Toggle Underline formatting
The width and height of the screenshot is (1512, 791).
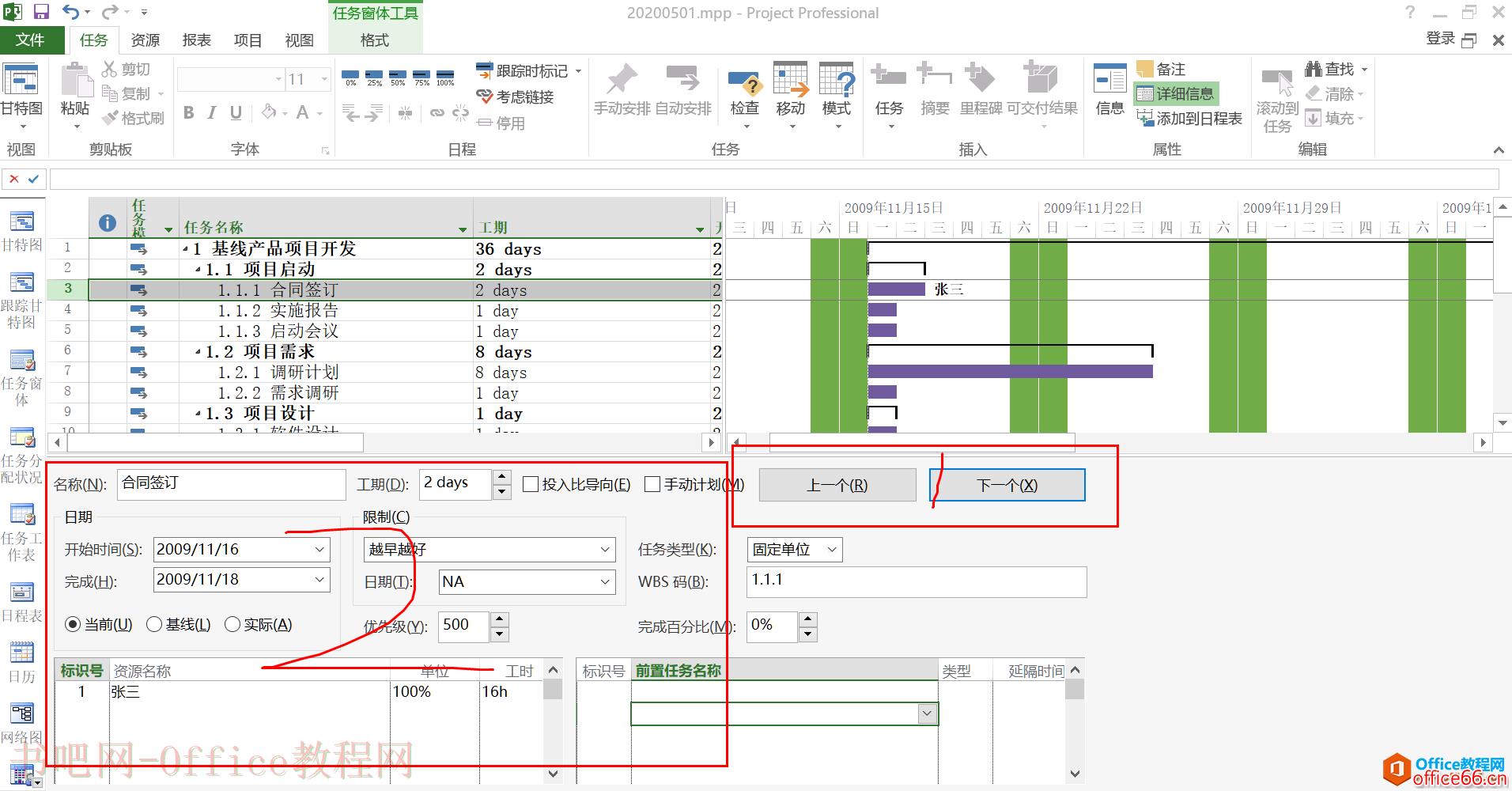click(x=236, y=113)
